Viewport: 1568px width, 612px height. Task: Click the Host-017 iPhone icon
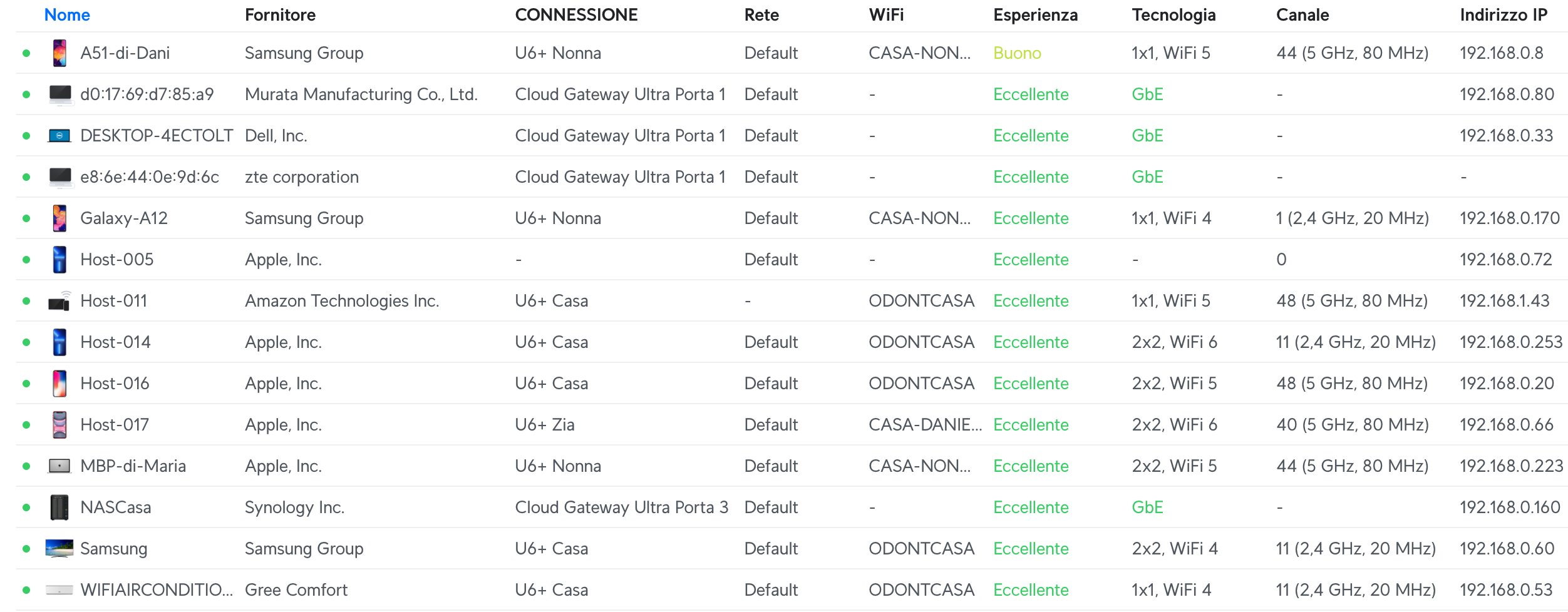pyautogui.click(x=59, y=425)
